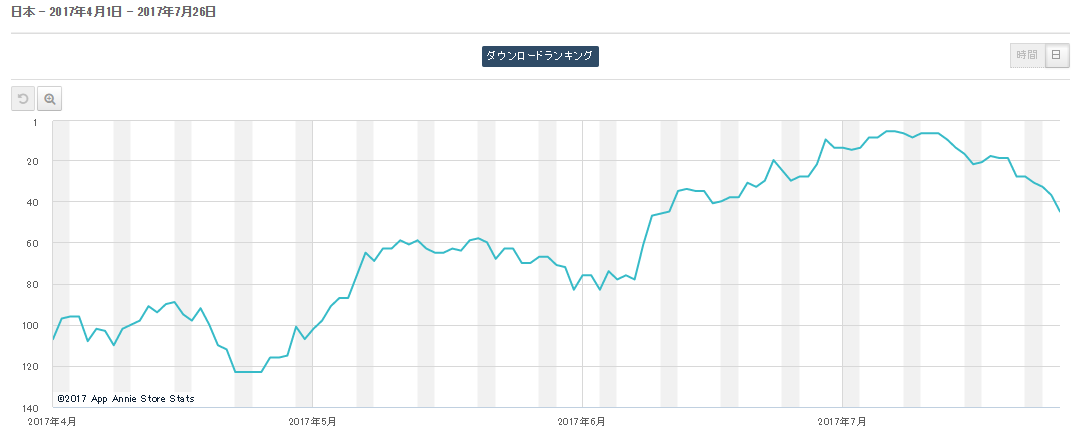The image size is (1077, 439).
Task: Select the y-axis label 100
Action: pos(30,326)
